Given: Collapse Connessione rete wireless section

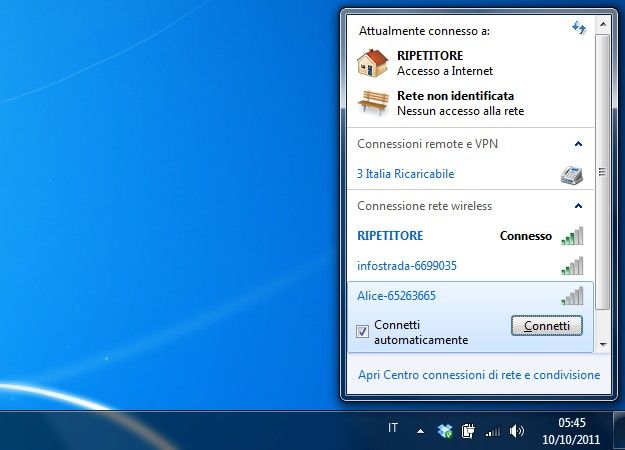Looking at the screenshot, I should tap(578, 206).
